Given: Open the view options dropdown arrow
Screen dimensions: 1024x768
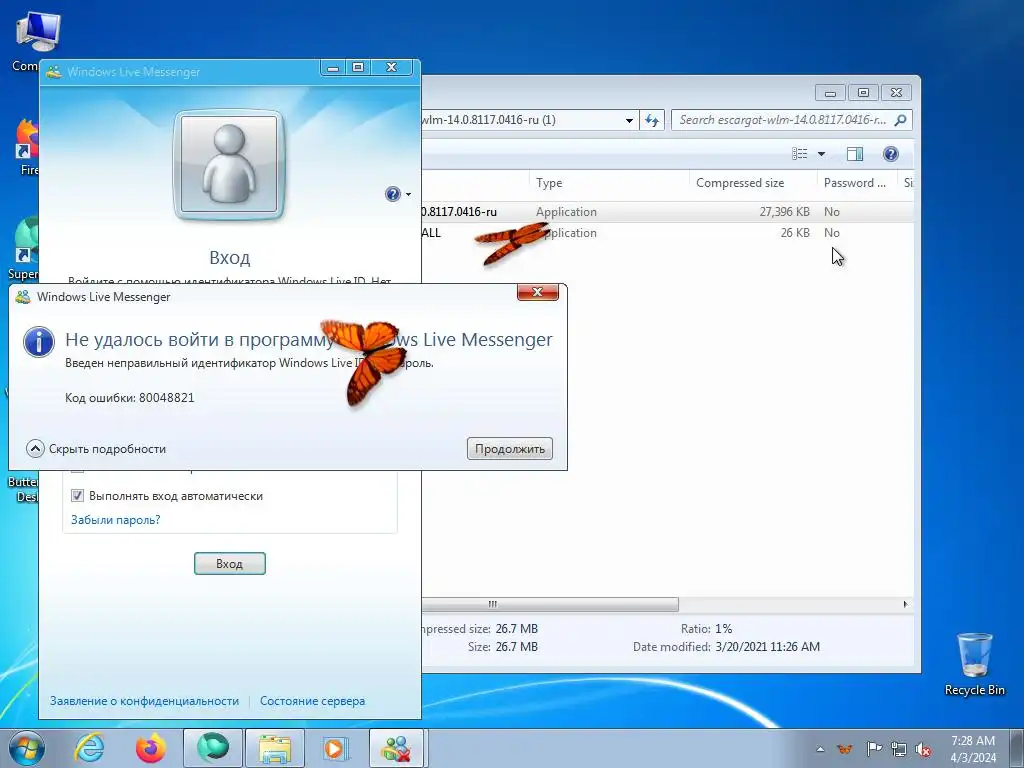Looking at the screenshot, I should tap(822, 154).
